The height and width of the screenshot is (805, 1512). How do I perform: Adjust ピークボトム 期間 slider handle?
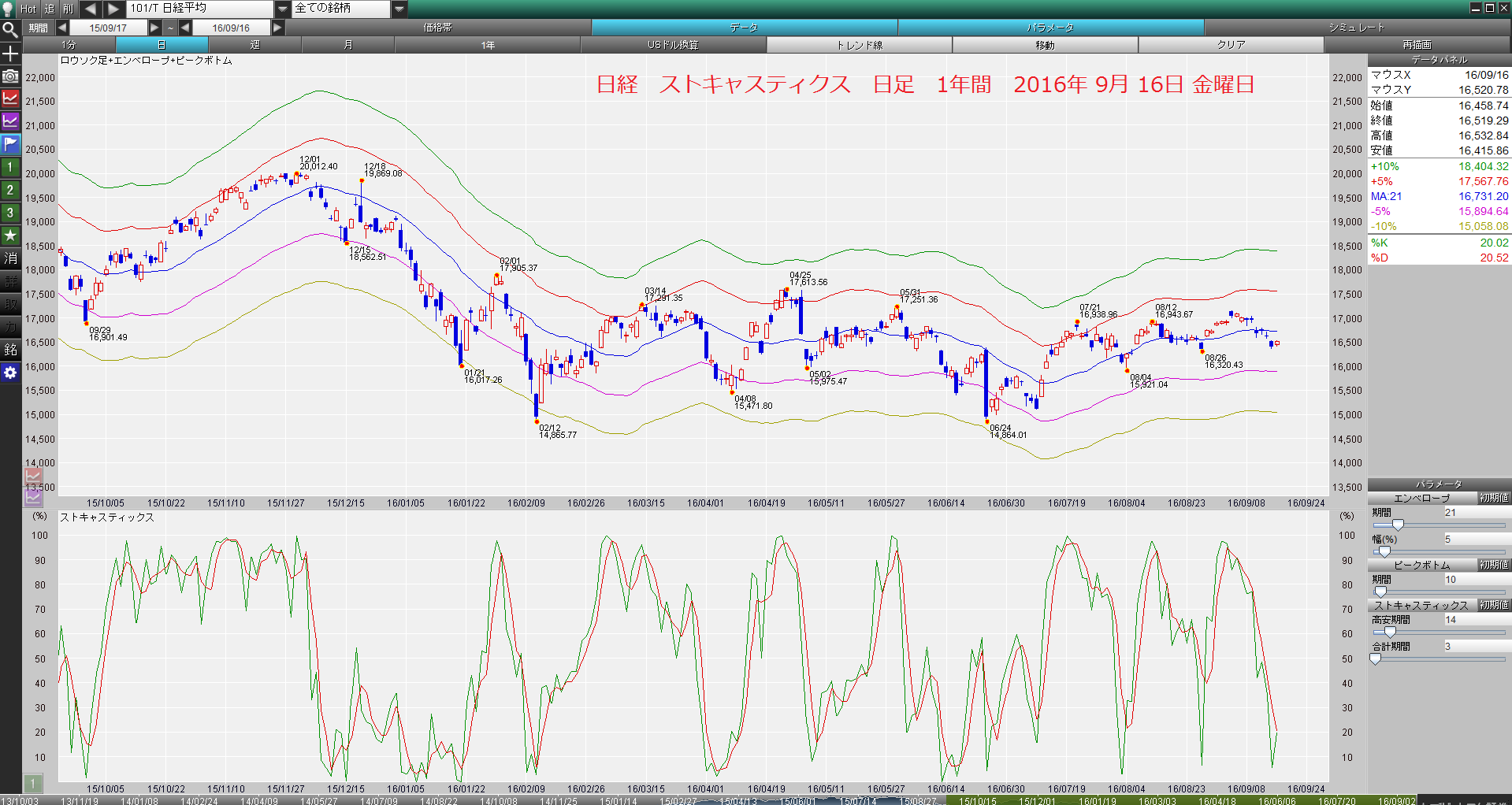(x=1380, y=592)
